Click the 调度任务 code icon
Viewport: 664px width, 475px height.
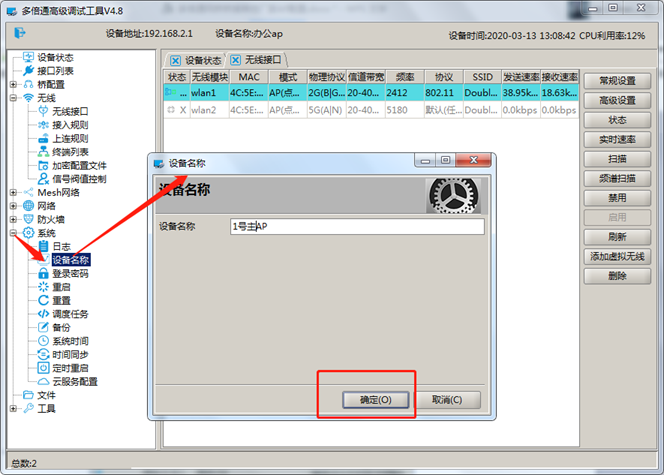click(43, 314)
